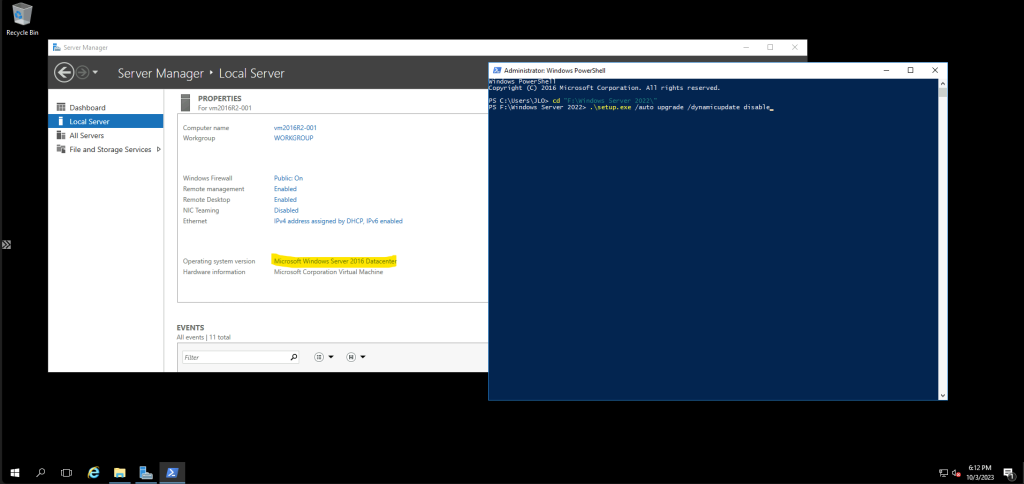Click the server icon beside PROPERTIES
This screenshot has height=484, width=1024.
[x=186, y=103]
